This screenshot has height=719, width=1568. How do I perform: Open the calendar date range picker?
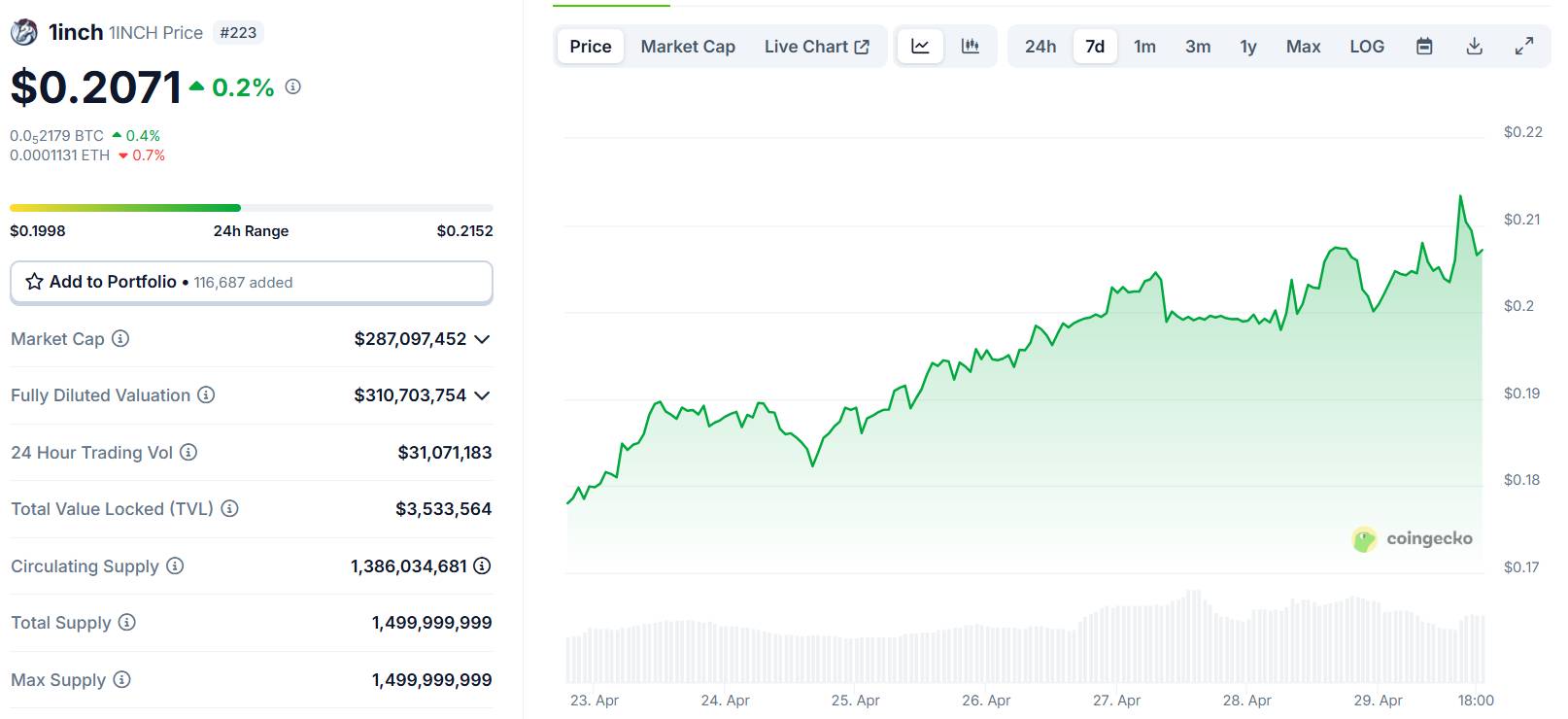click(1424, 46)
